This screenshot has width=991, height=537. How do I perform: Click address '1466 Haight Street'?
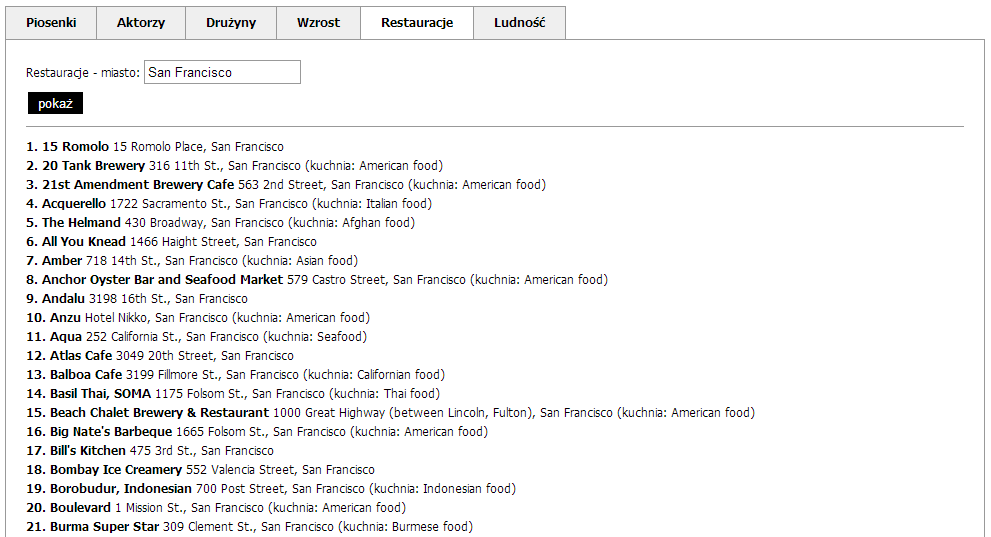click(183, 241)
